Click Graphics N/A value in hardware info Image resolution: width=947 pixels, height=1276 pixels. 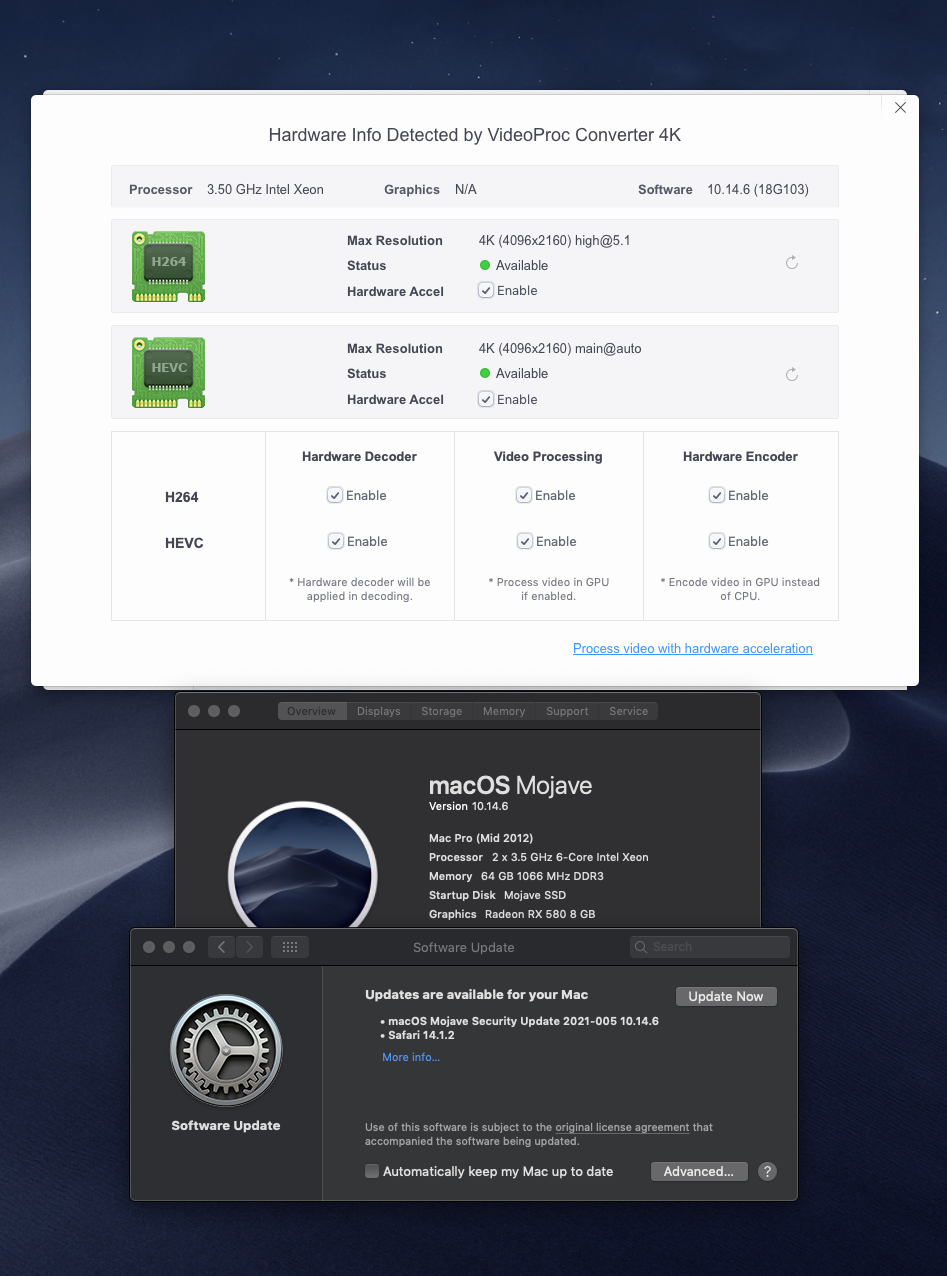(466, 189)
